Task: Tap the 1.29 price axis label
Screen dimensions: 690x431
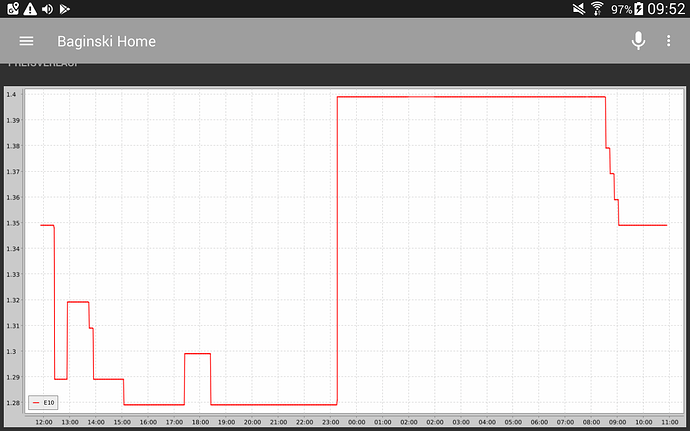Action: pos(12,377)
